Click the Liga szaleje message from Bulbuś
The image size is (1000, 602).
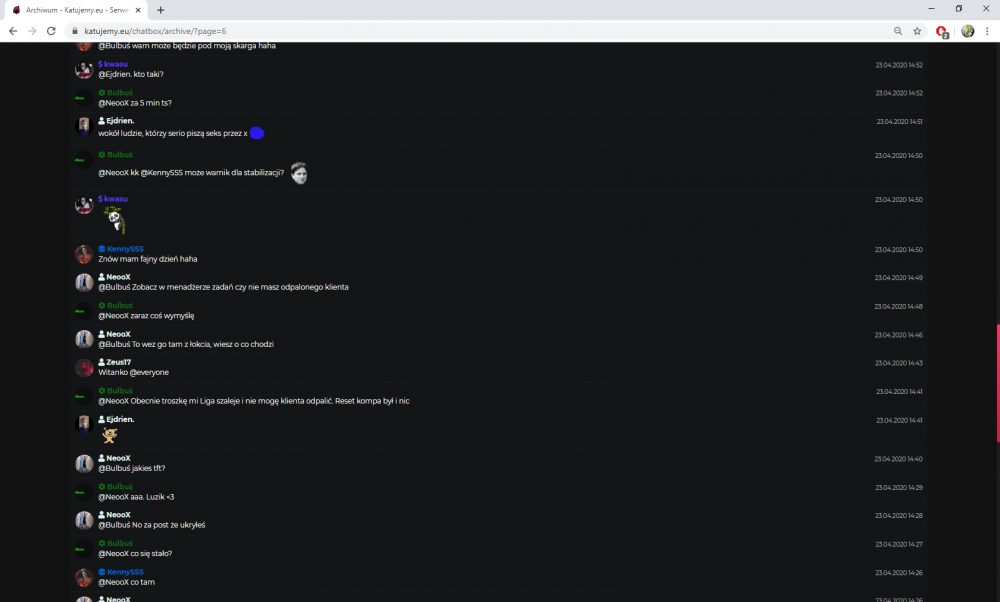point(254,401)
